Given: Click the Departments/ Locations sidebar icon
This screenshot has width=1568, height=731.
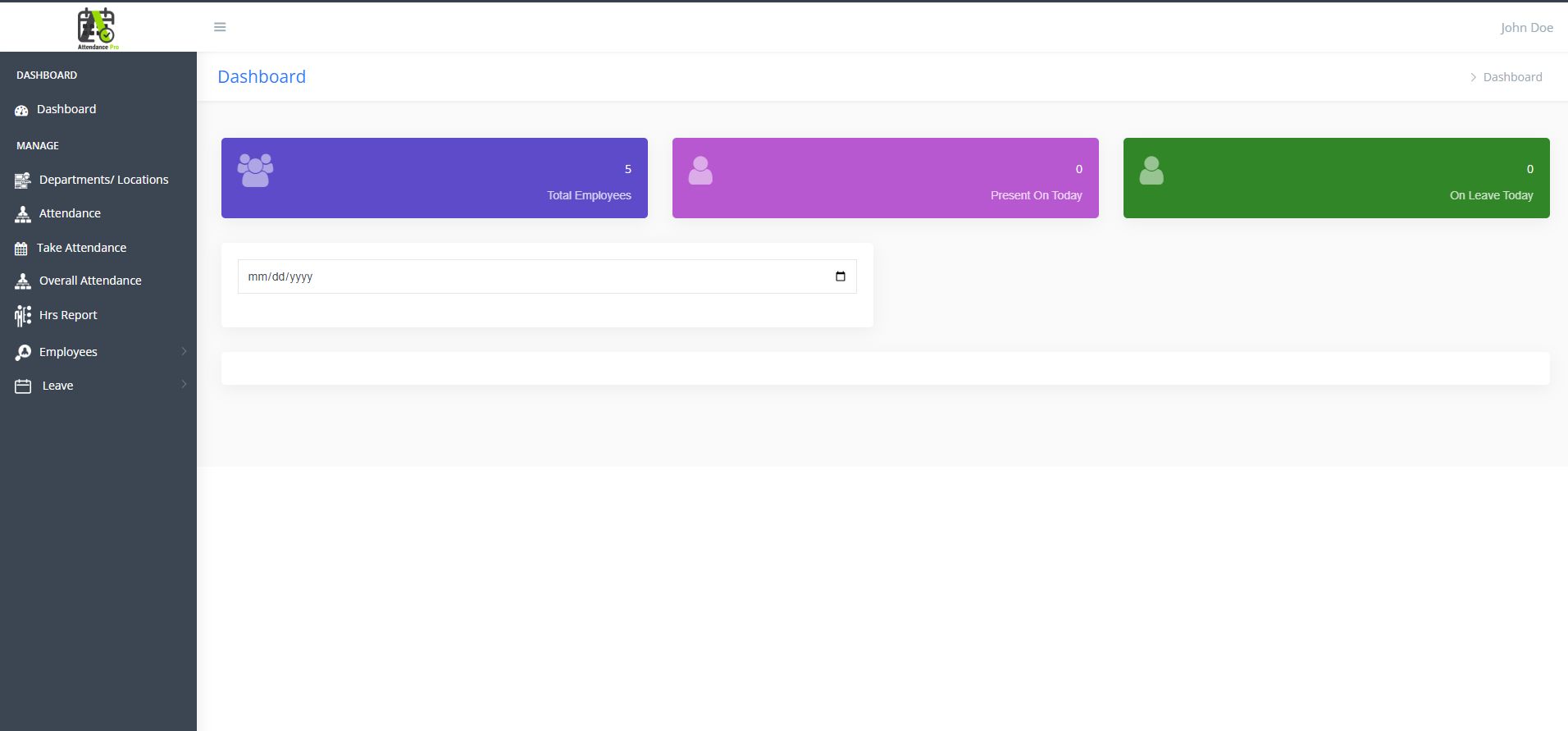Looking at the screenshot, I should (22, 180).
